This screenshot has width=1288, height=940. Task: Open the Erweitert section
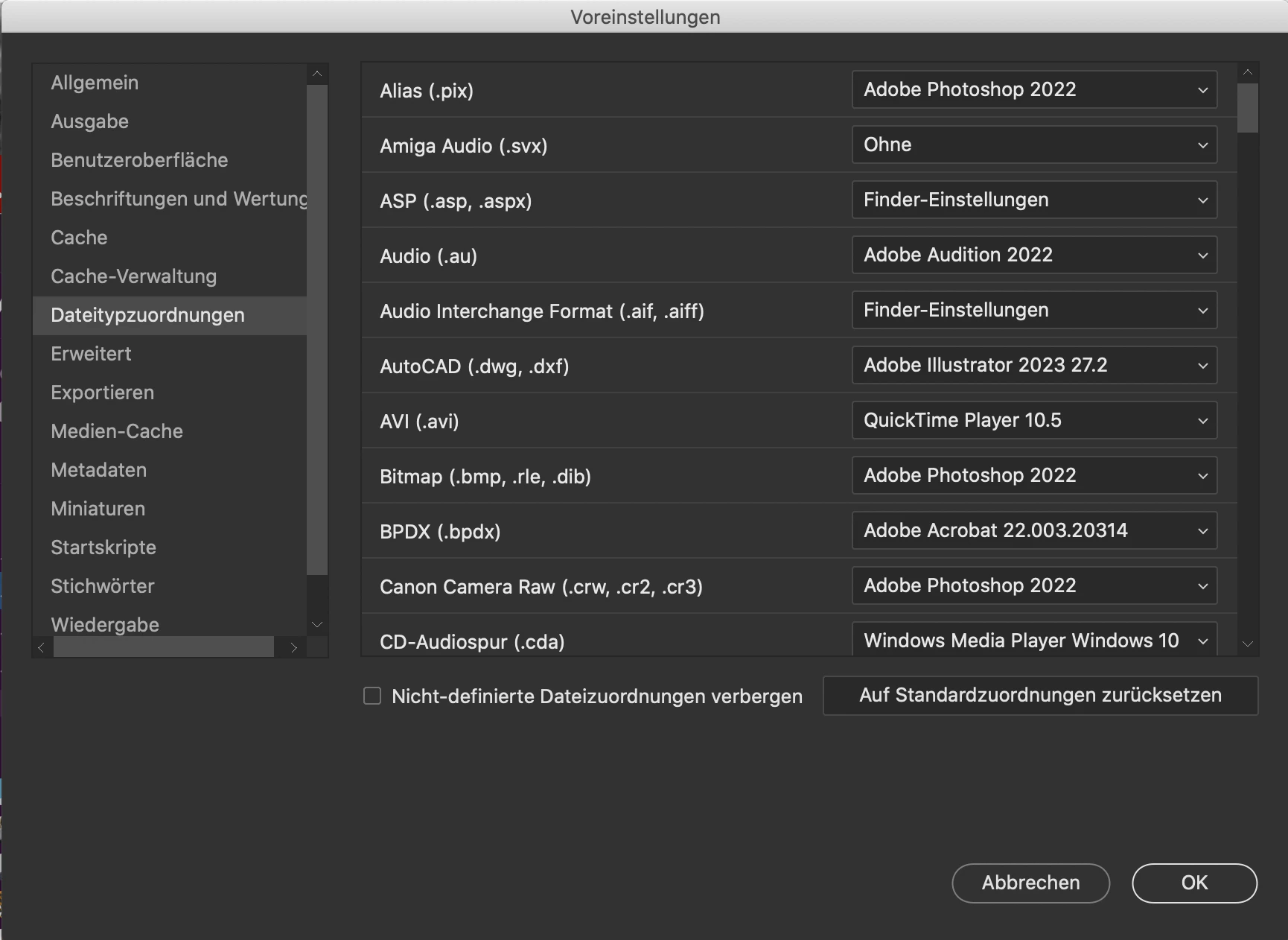point(170,354)
